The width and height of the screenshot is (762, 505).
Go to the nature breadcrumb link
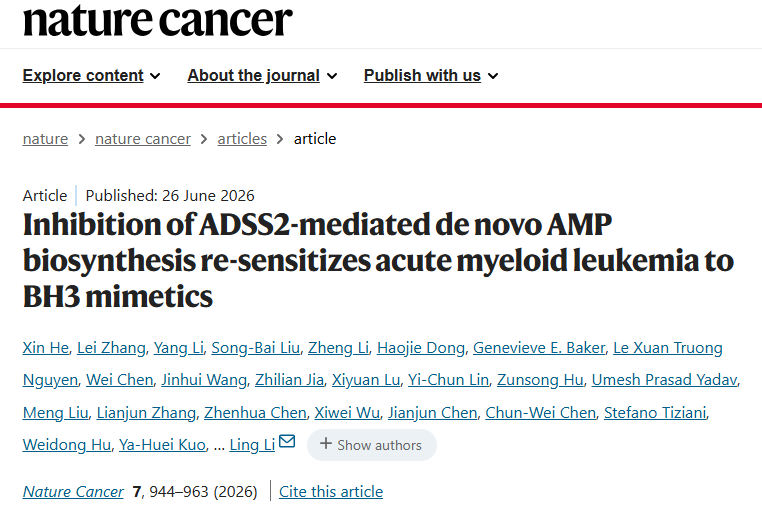pos(45,139)
